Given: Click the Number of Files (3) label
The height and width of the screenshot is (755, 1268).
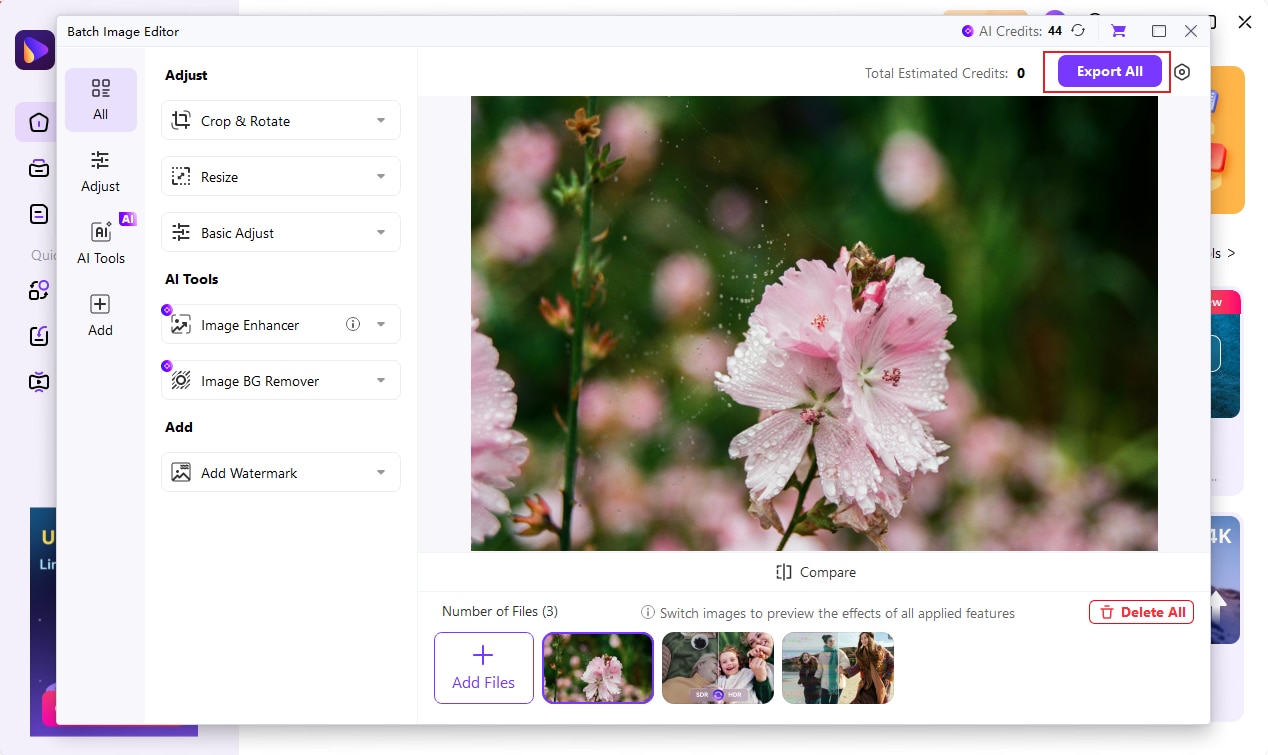Looking at the screenshot, I should coord(500,611).
